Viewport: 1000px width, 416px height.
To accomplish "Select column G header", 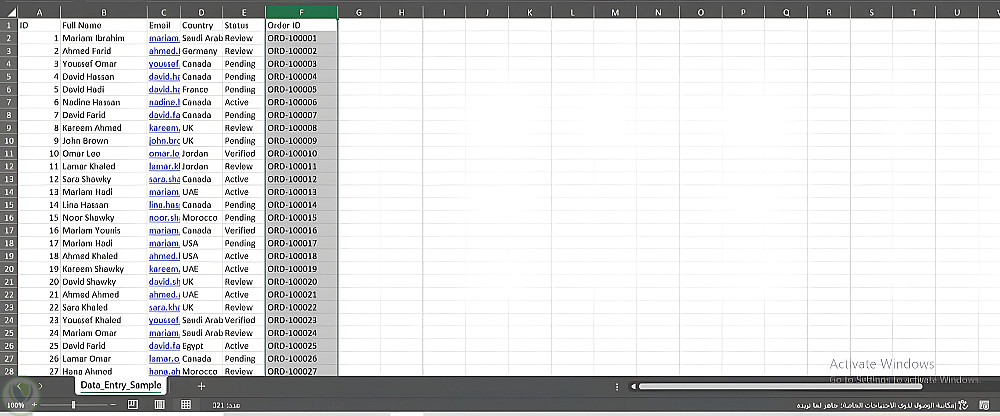I will pos(359,12).
